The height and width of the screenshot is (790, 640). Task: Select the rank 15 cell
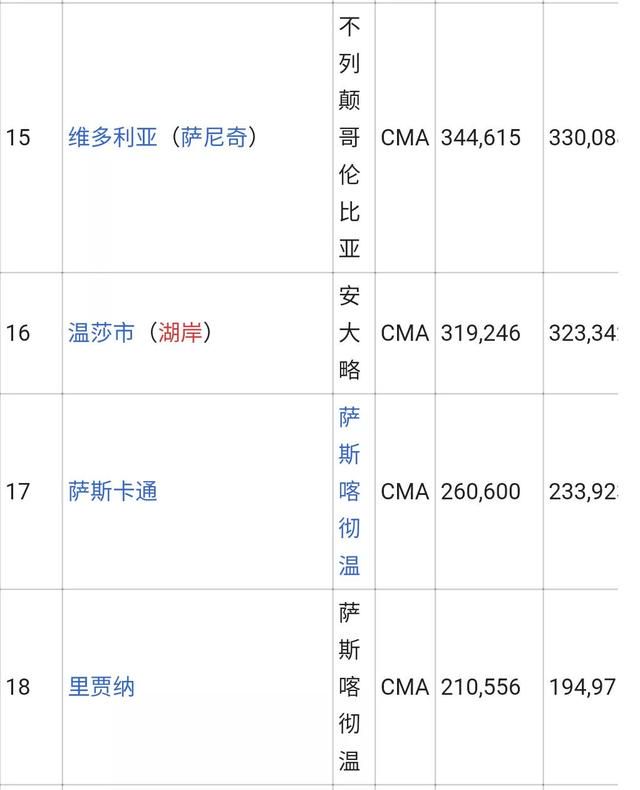pos(18,138)
